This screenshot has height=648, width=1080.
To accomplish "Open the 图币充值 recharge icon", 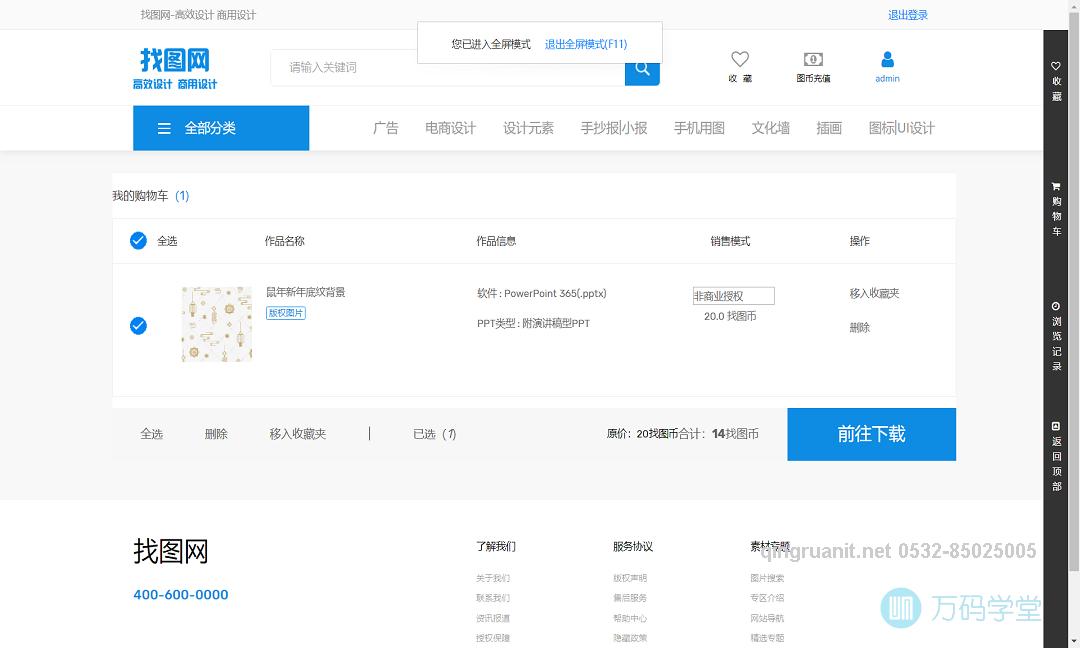I will [x=813, y=61].
